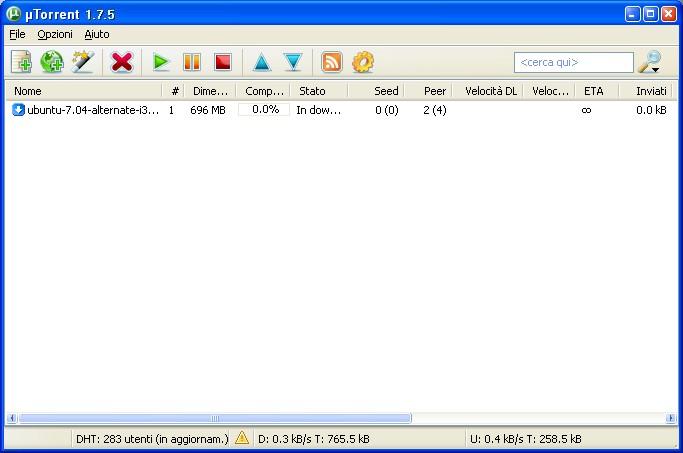
Task: Click the yellow warning icon in status bar
Action: tap(242, 438)
